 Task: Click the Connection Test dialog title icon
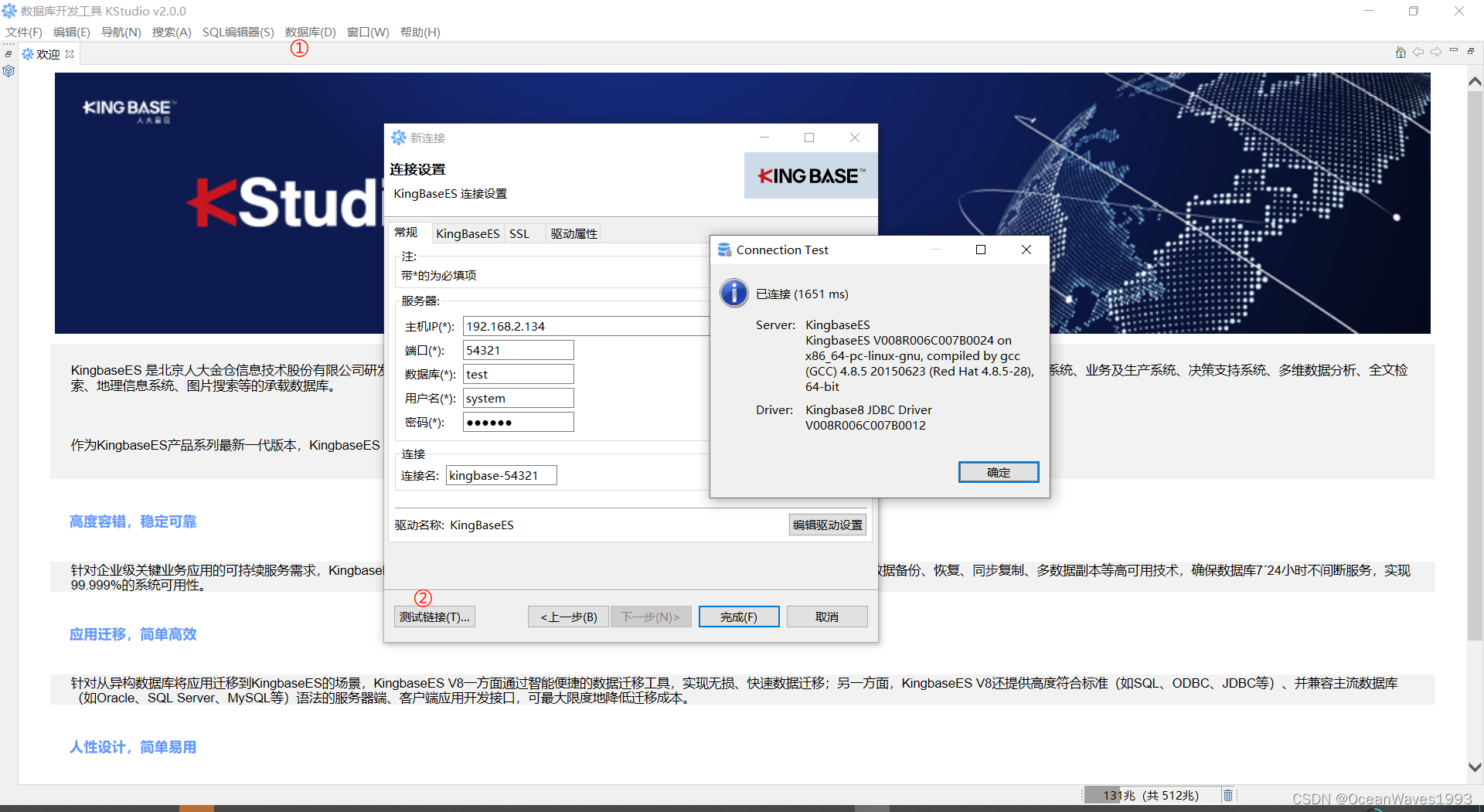click(x=724, y=250)
